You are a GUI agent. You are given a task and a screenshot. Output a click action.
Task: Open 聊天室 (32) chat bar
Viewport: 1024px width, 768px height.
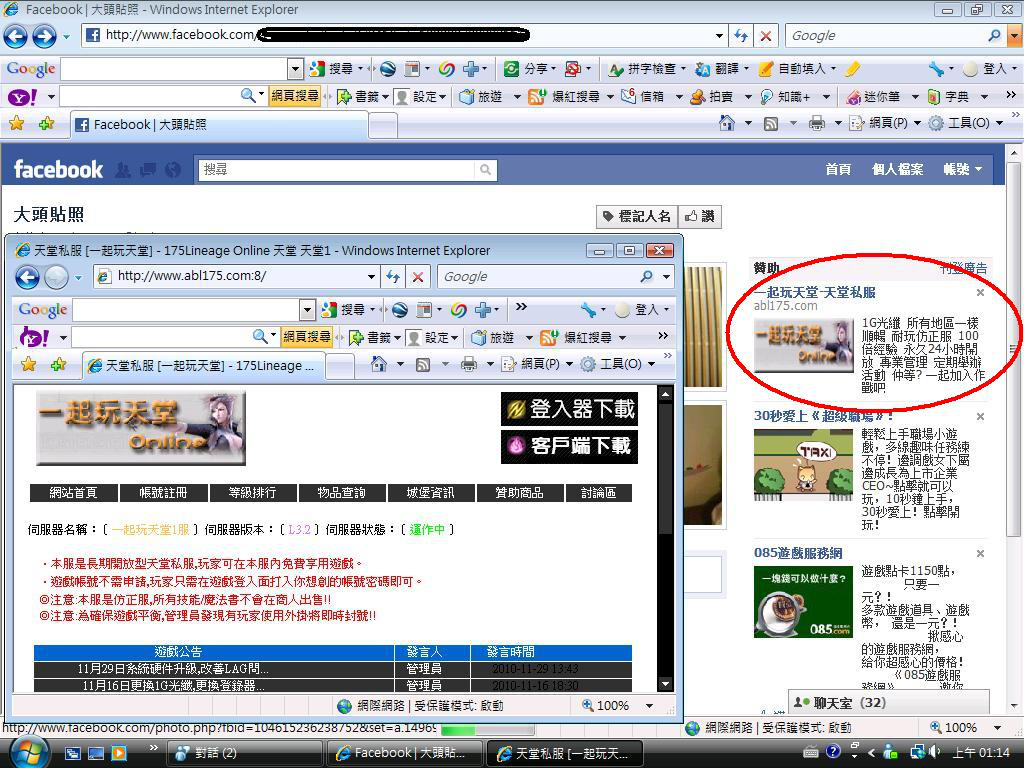889,703
